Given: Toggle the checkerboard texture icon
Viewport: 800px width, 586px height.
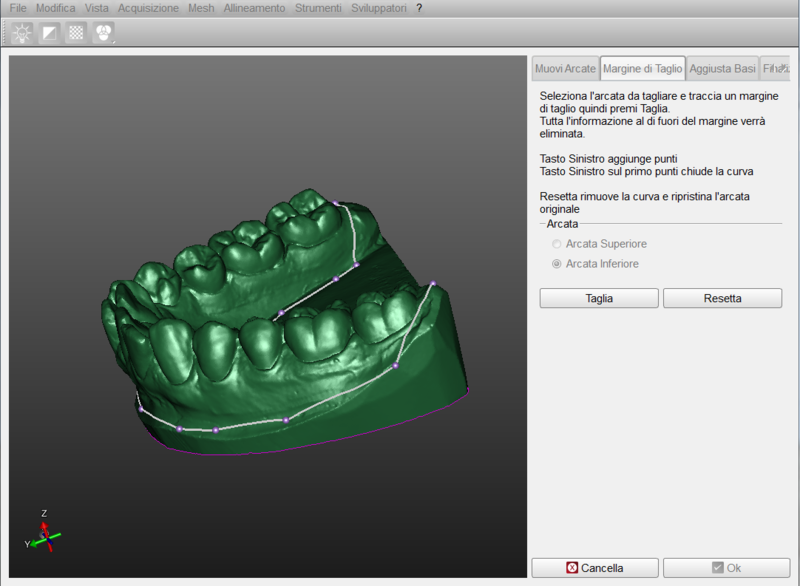Looking at the screenshot, I should 76,33.
